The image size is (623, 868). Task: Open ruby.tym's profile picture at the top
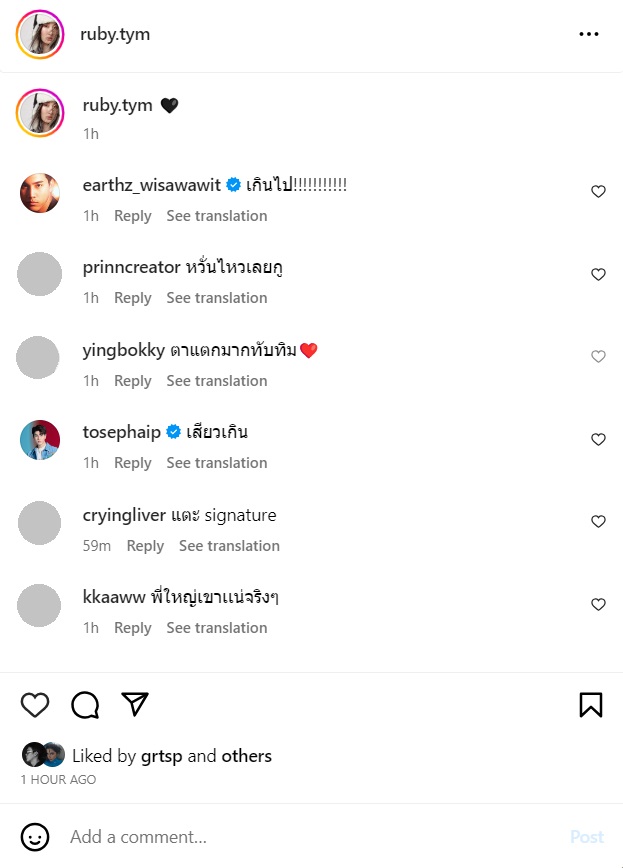[39, 33]
